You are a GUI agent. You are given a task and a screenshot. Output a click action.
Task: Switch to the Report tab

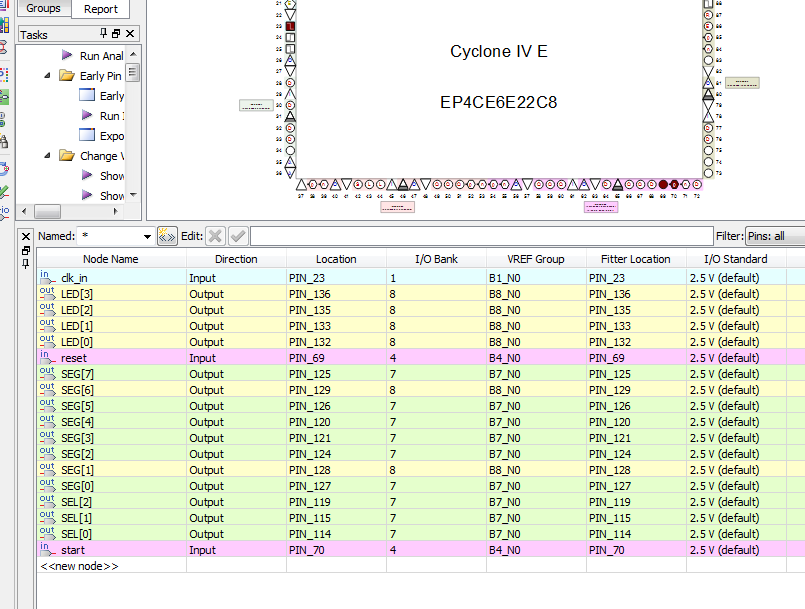[101, 9]
